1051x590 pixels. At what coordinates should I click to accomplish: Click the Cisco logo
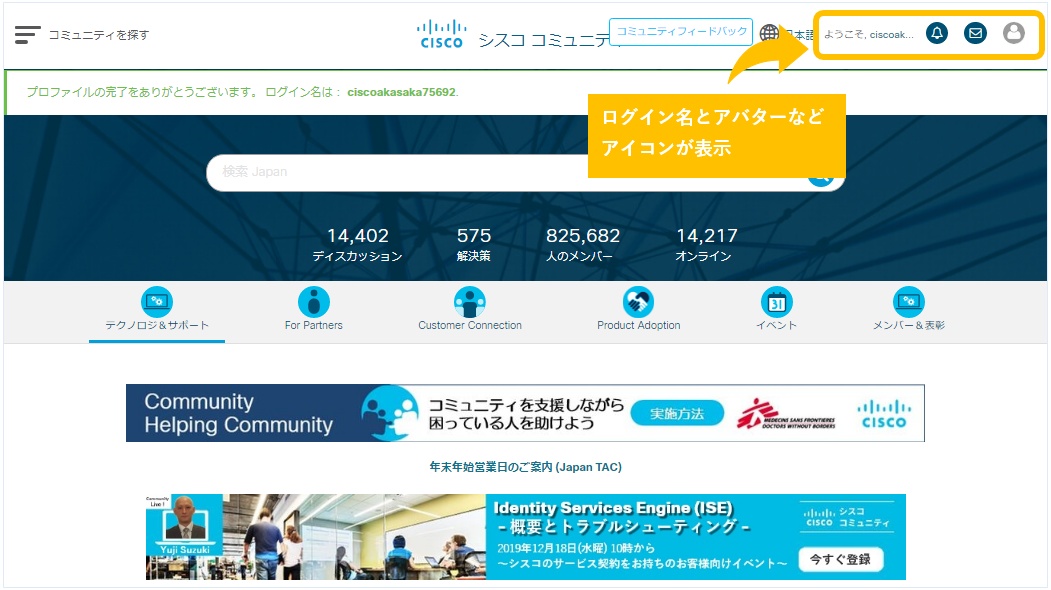[441, 32]
